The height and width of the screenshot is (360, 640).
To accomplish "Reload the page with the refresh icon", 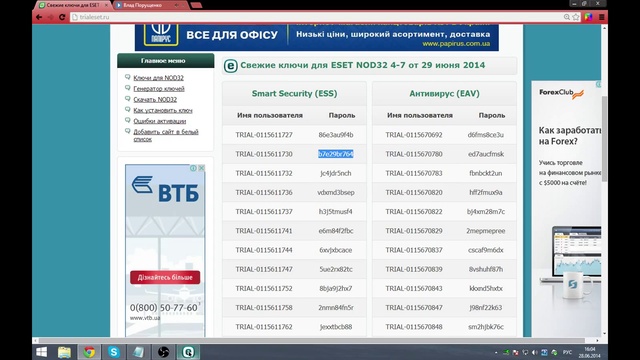I will click(62, 17).
